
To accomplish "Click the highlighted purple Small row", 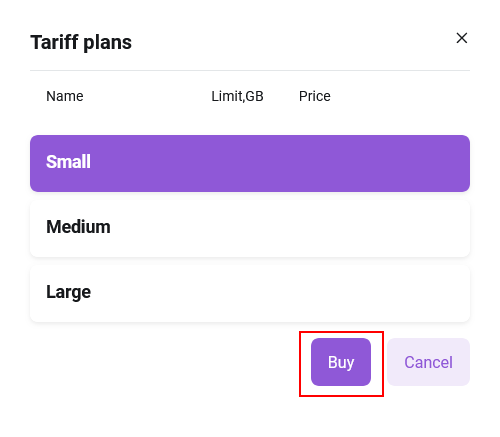I will coord(250,163).
